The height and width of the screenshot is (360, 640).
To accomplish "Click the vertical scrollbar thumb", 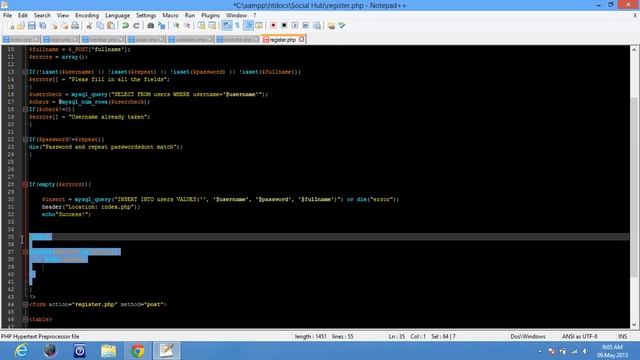I will coord(634,187).
